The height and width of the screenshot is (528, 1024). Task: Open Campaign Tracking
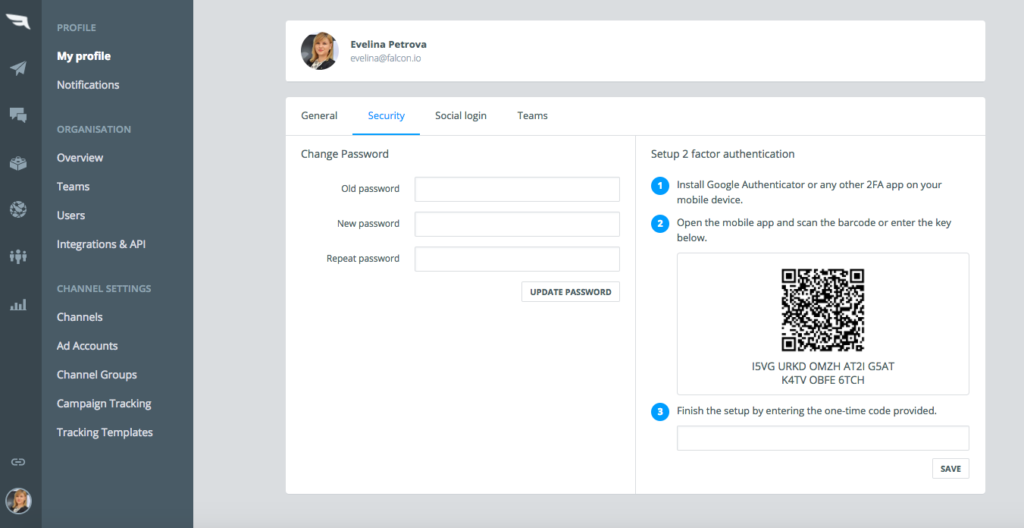[104, 403]
